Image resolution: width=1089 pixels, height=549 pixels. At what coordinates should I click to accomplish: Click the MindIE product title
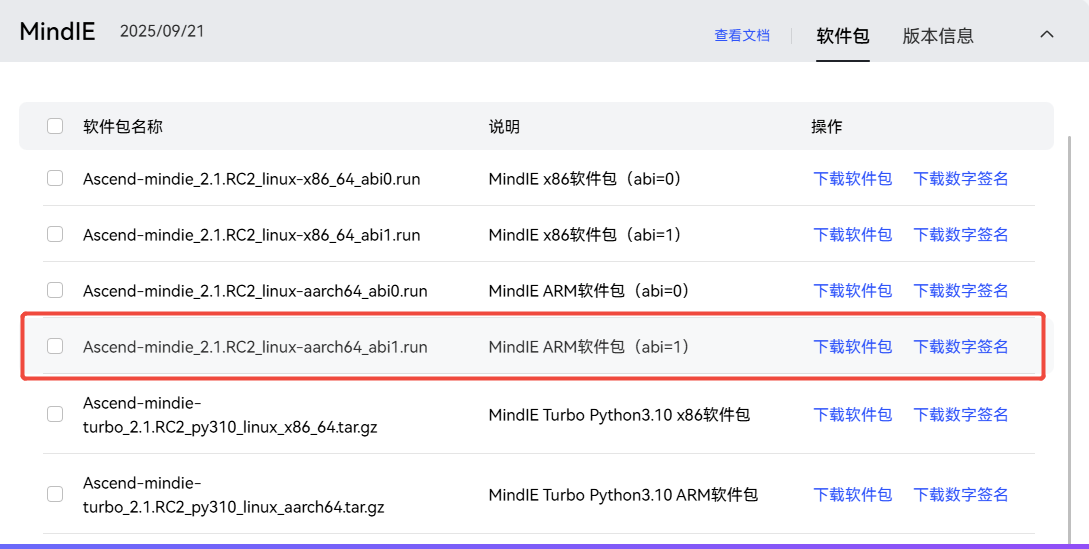tap(57, 31)
